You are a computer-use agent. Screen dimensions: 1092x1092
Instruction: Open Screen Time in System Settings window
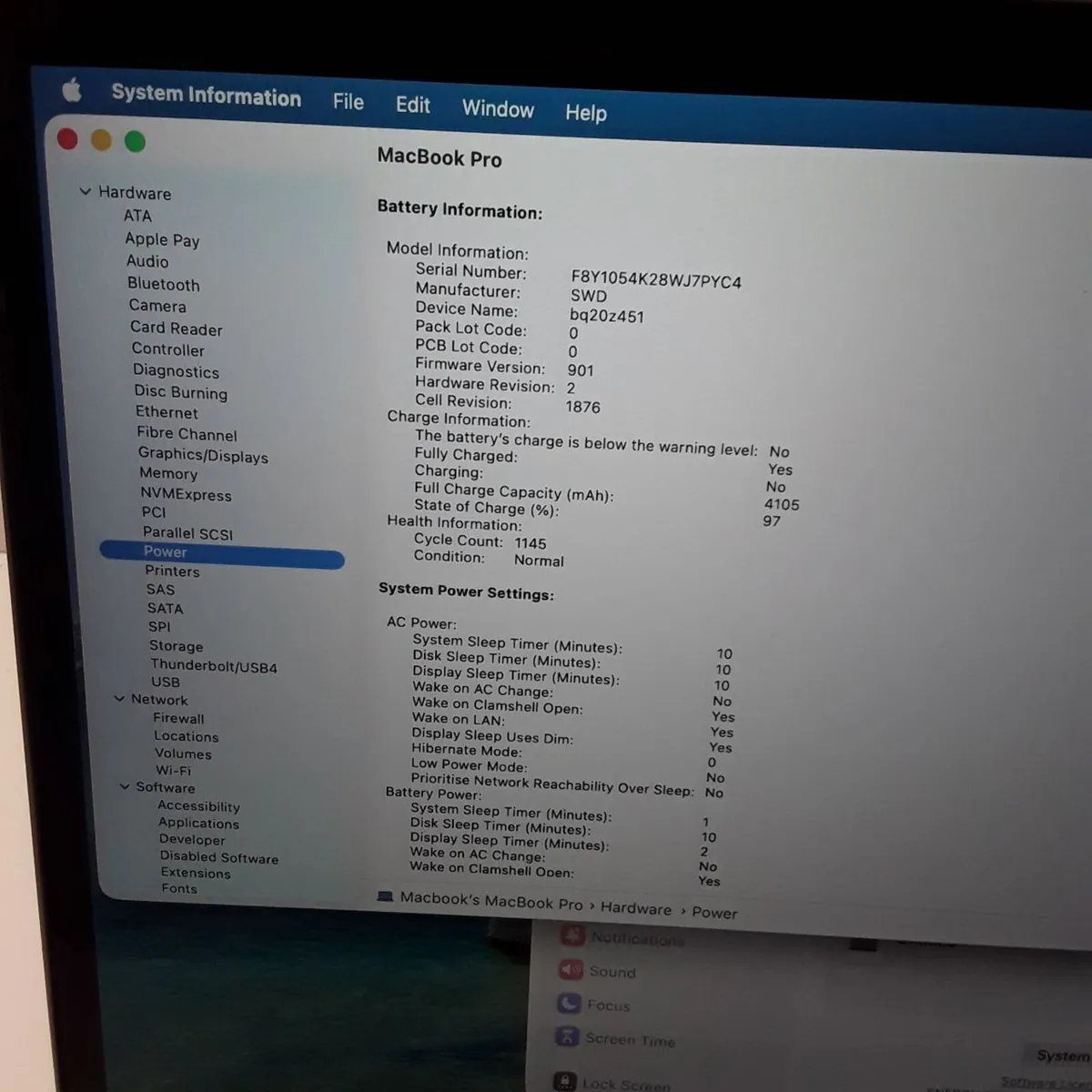click(x=616, y=1039)
